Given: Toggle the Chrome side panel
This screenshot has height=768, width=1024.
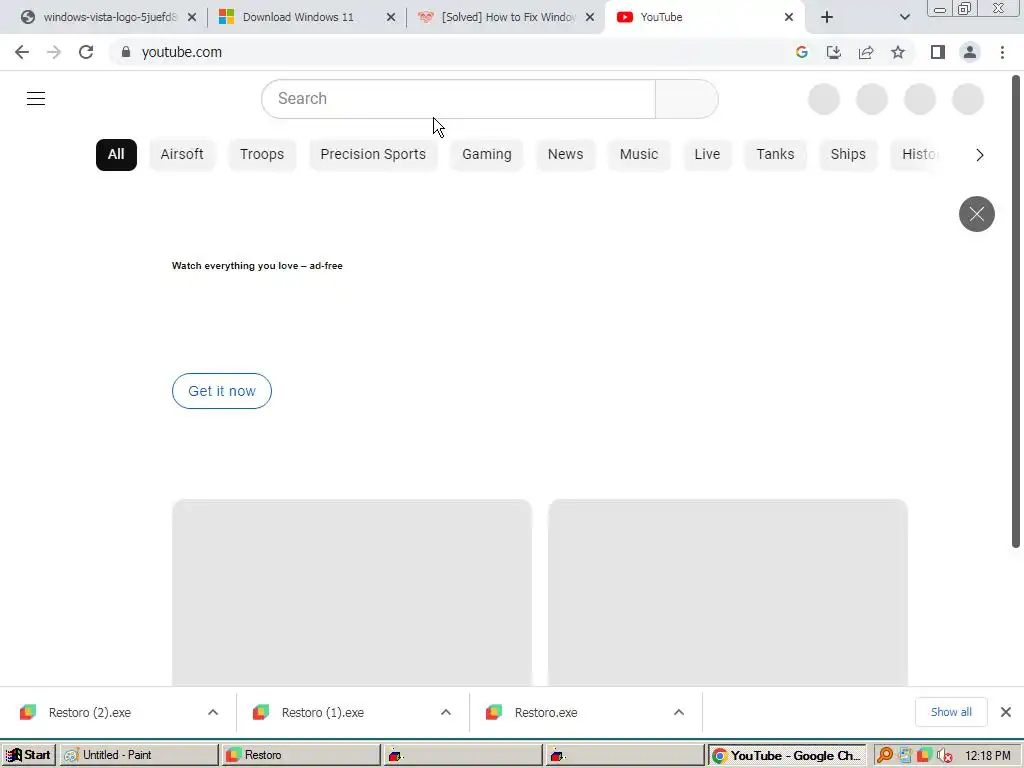Looking at the screenshot, I should pyautogui.click(x=938, y=52).
